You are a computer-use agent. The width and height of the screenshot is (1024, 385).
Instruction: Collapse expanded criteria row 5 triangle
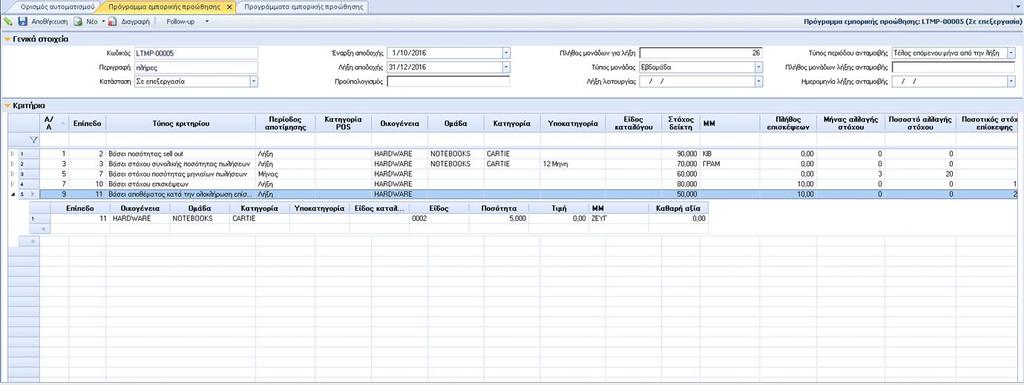12,194
